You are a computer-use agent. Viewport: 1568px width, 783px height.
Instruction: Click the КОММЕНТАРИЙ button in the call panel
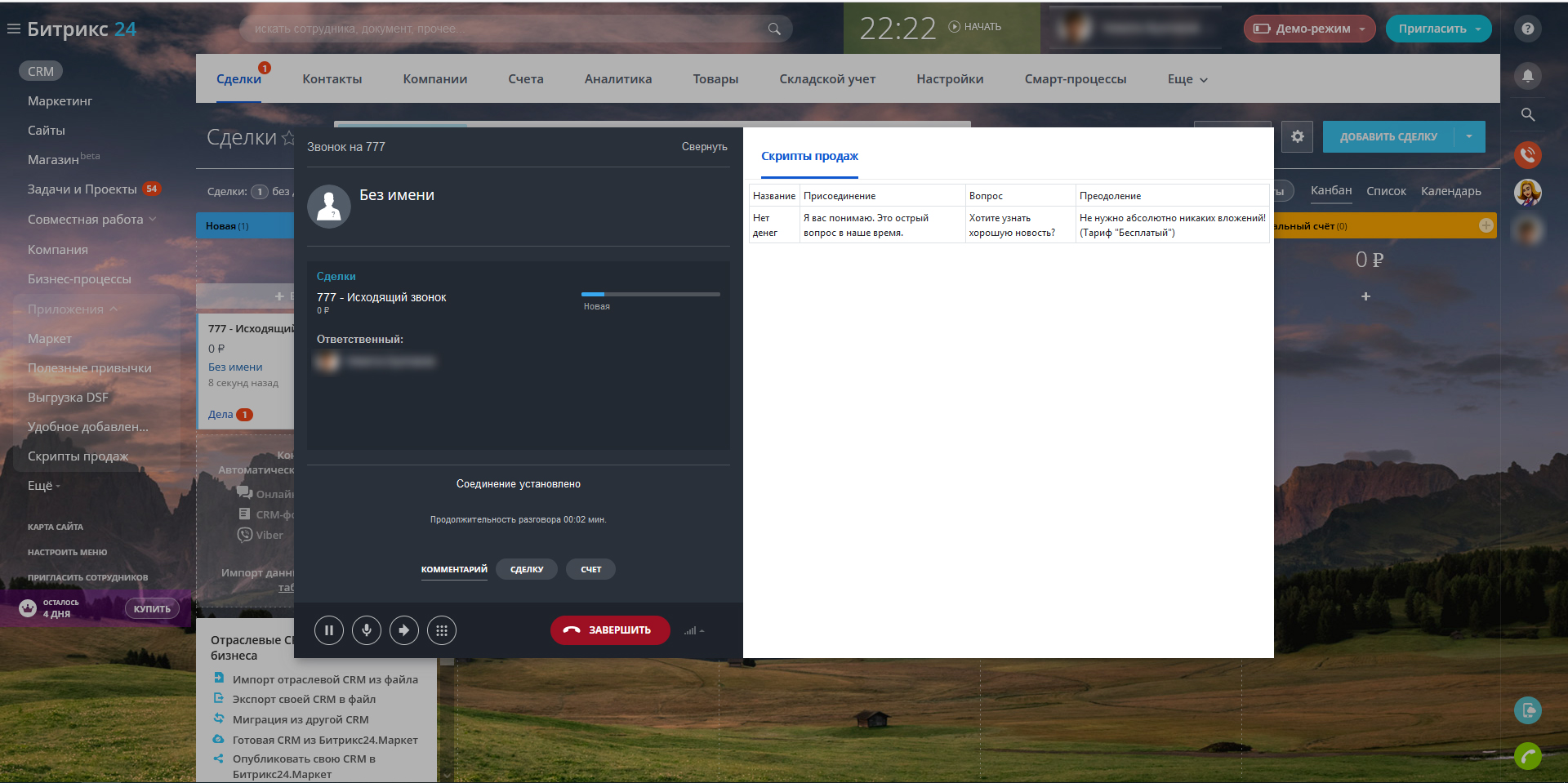pos(454,569)
